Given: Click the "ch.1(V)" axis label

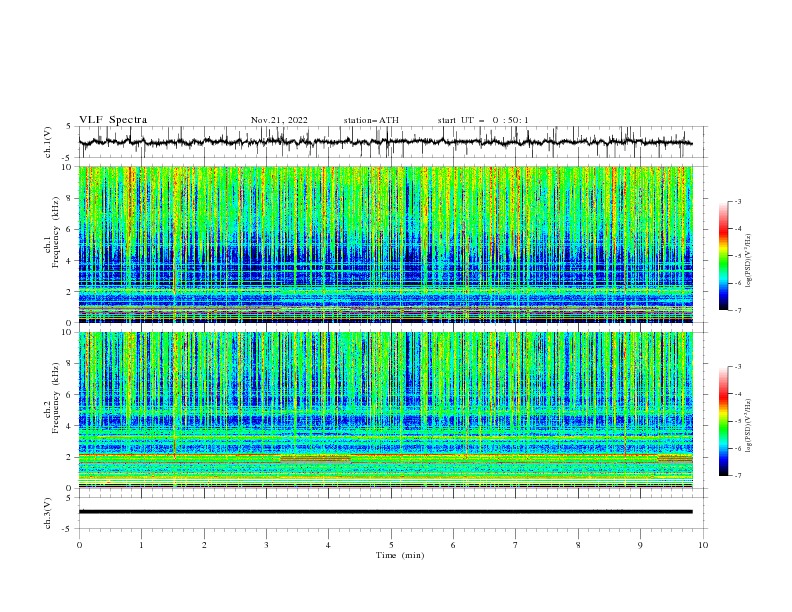Looking at the screenshot, I should click(x=48, y=142).
